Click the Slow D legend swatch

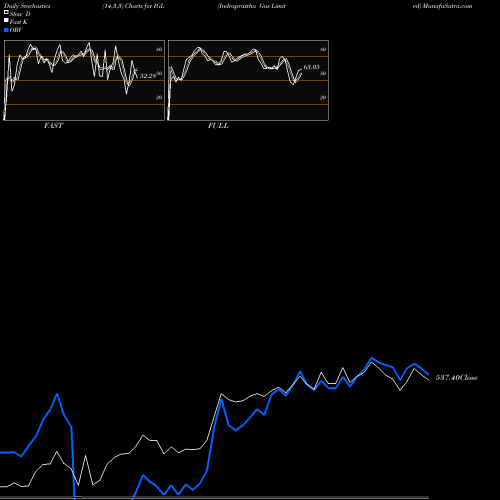tap(6, 13)
